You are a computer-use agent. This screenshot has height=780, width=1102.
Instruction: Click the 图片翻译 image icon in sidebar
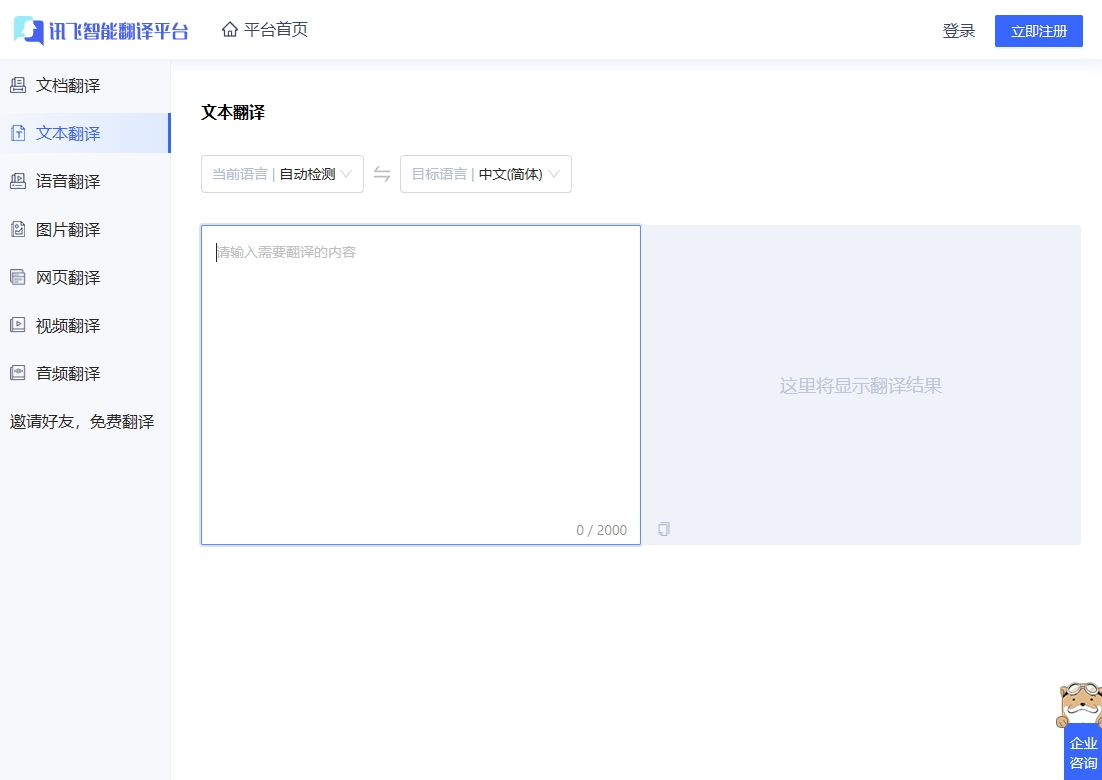point(18,229)
